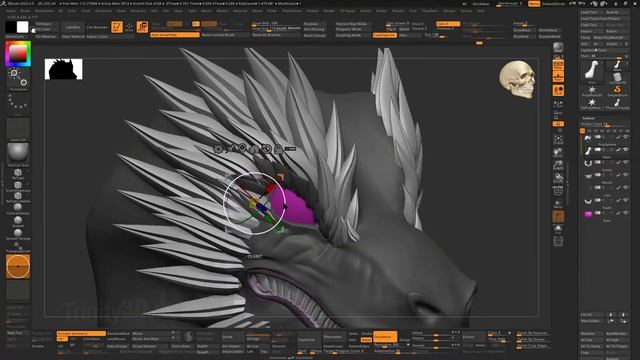Screen dimensions: 640x360
Task: Click the black silhouette preview thumbnail
Action: click(64, 69)
